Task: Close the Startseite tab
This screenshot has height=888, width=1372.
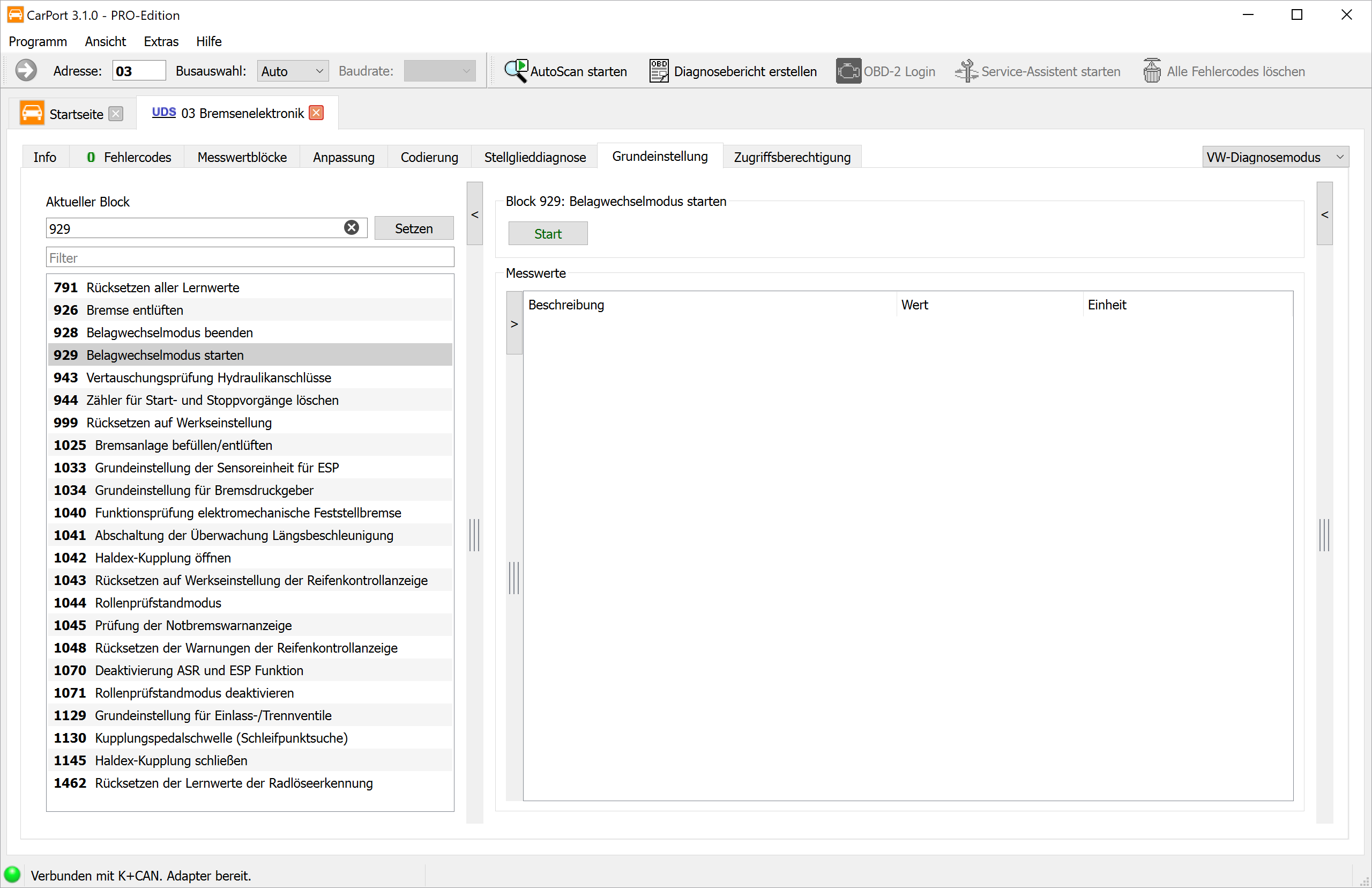Action: 116,114
